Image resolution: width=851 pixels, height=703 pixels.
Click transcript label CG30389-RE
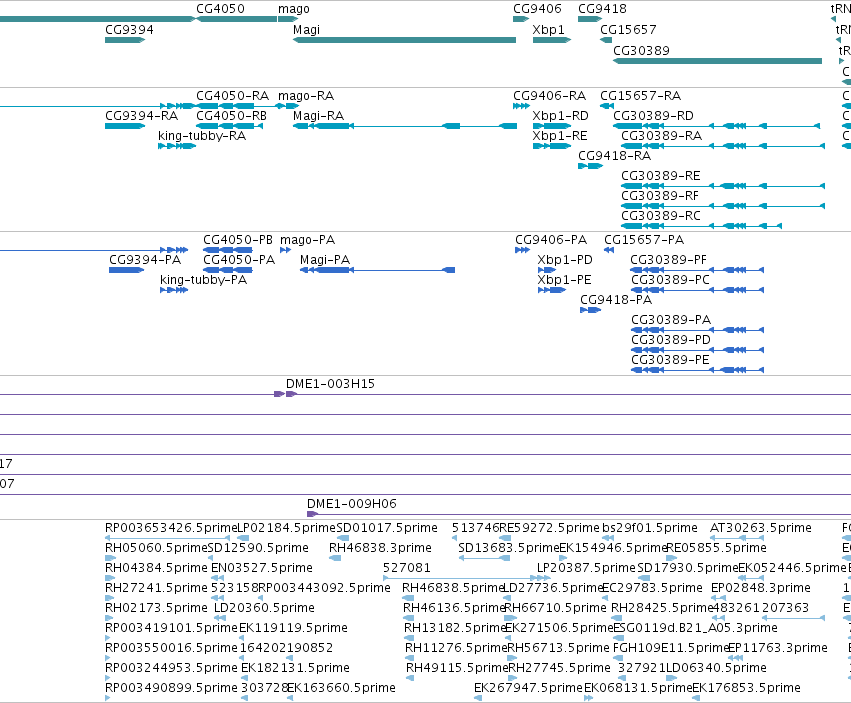[661, 176]
